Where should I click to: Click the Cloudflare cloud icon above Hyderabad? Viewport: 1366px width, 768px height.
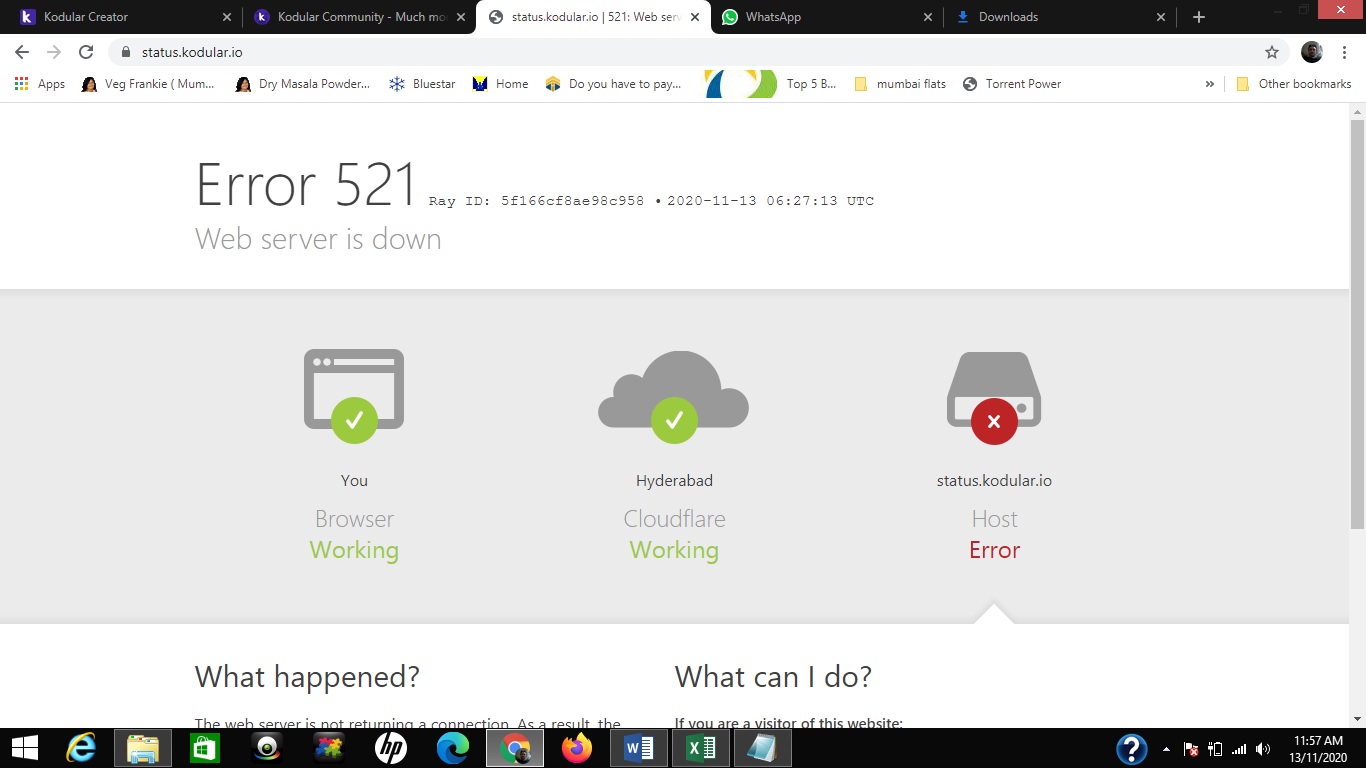(x=673, y=396)
